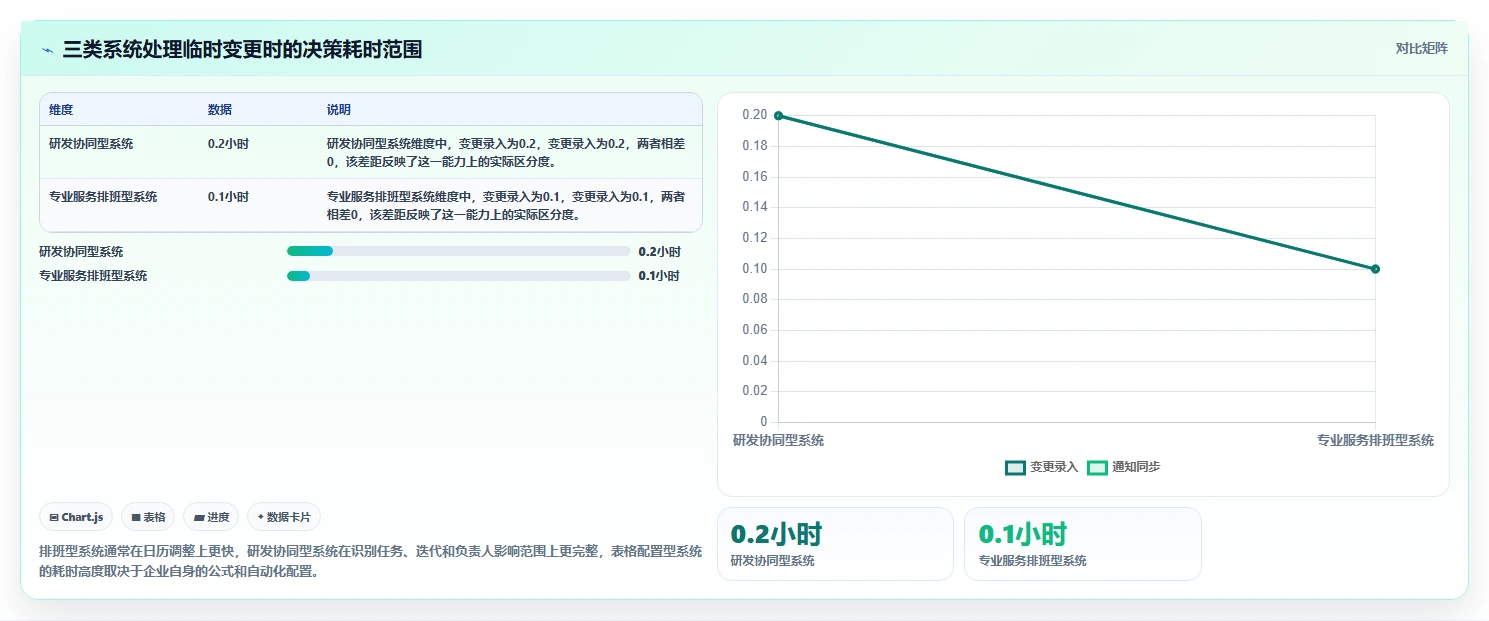Click the 研发协同型系统 progress bar
1489x621 pixels.
pos(458,251)
